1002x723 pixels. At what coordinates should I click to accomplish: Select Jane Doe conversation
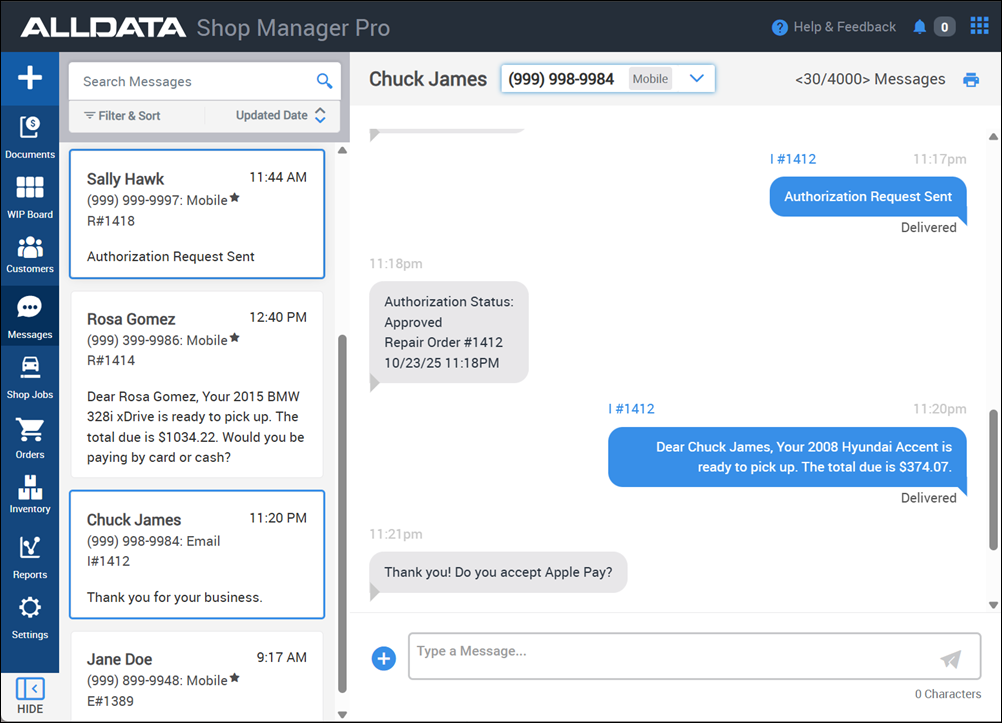pos(197,677)
